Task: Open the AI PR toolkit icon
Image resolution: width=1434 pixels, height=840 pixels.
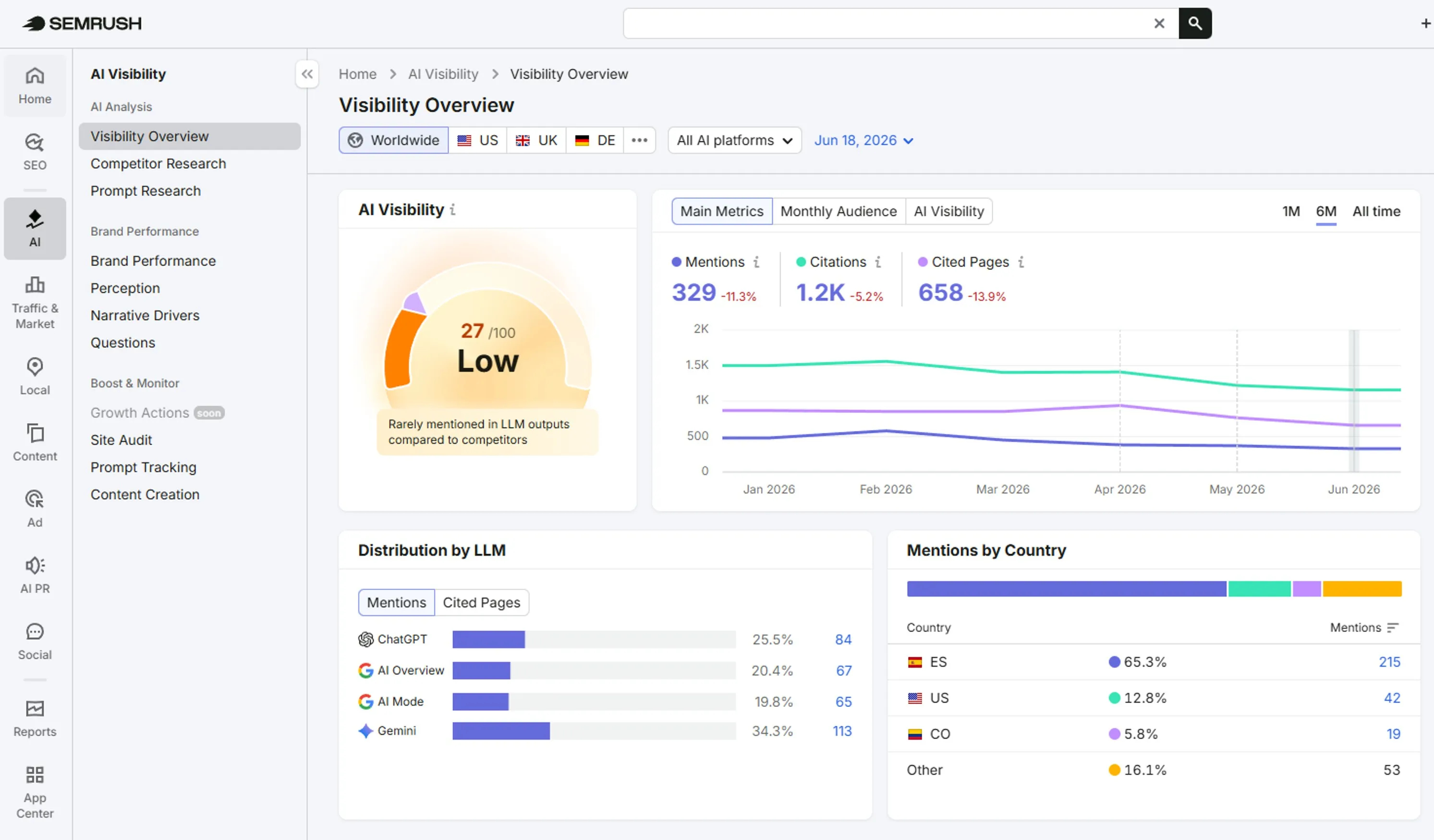Action: 35,575
